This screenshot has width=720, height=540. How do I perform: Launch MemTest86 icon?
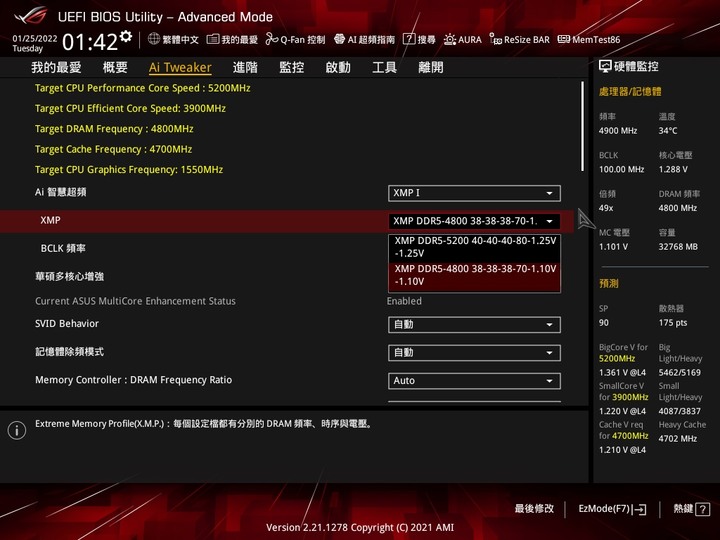(563, 39)
